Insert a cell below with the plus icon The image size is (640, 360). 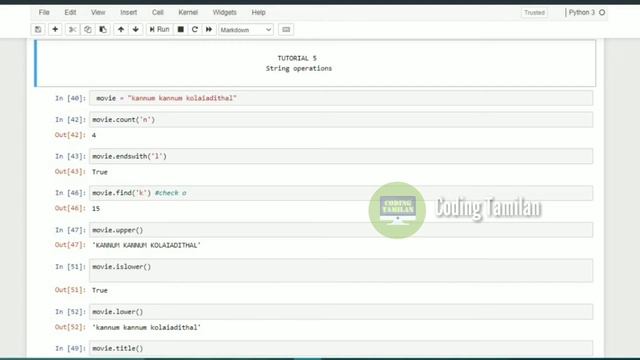(55, 29)
